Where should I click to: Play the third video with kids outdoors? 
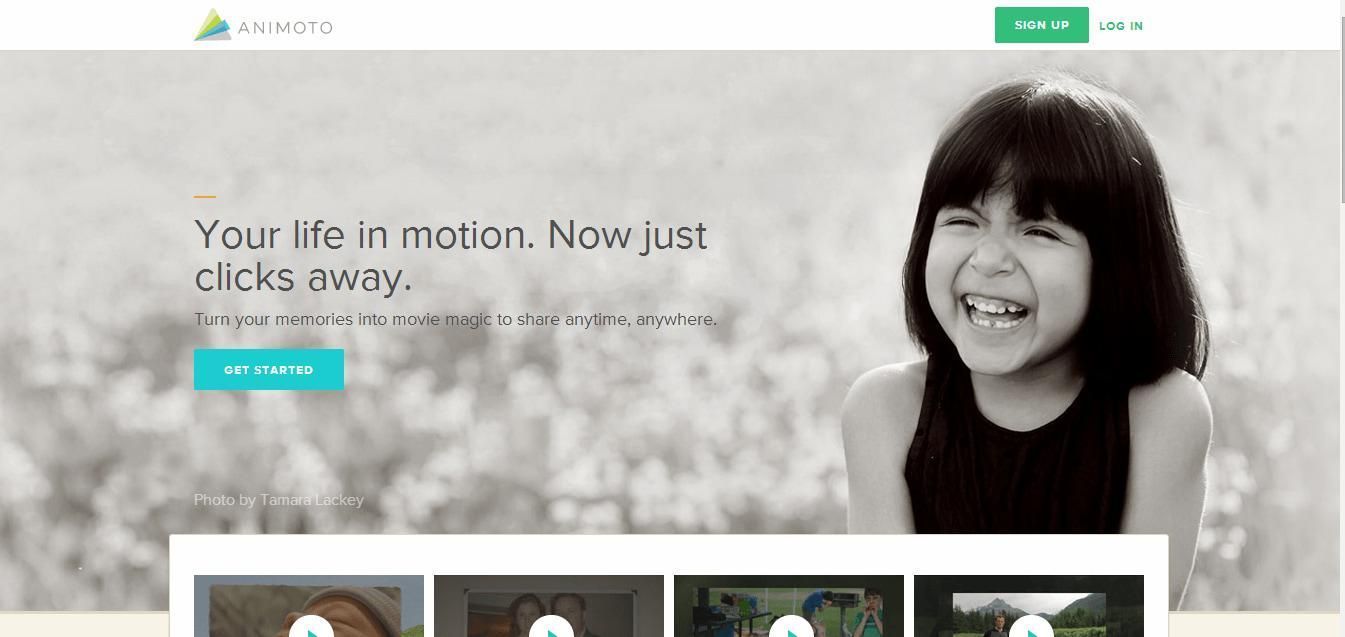791,630
